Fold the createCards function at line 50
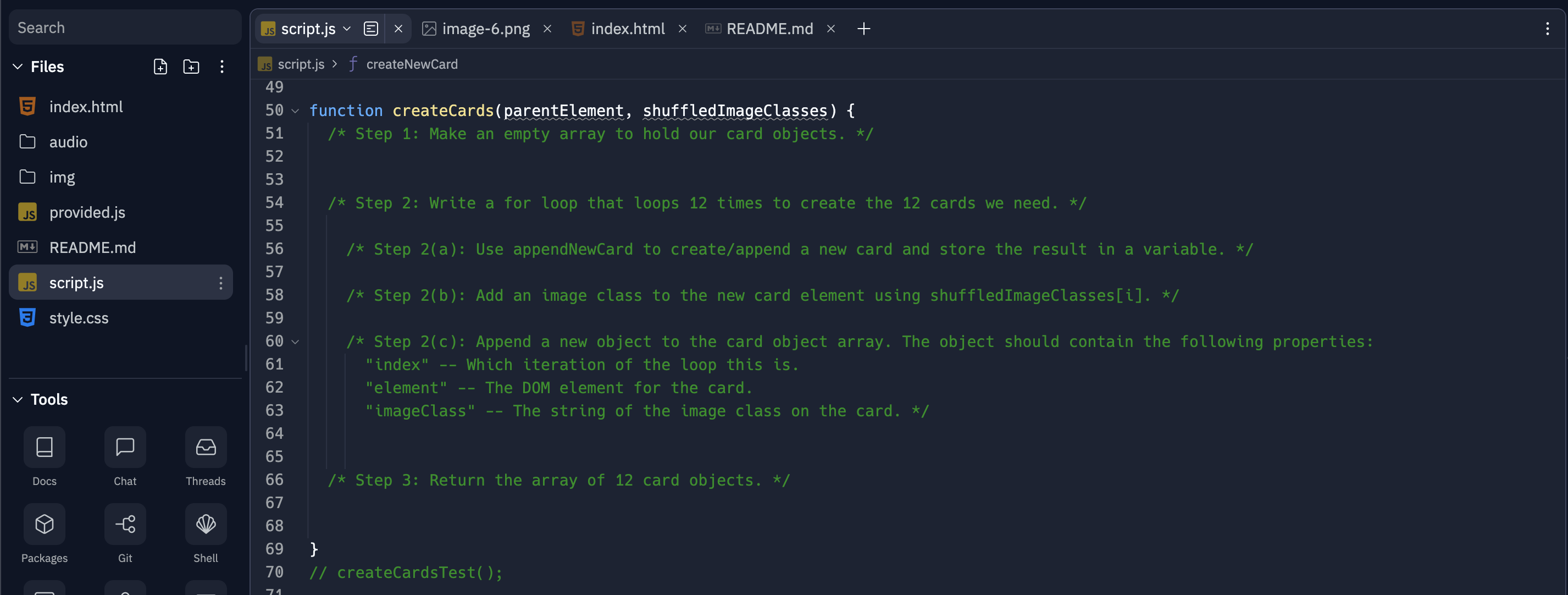Image resolution: width=1568 pixels, height=595 pixels. (295, 111)
